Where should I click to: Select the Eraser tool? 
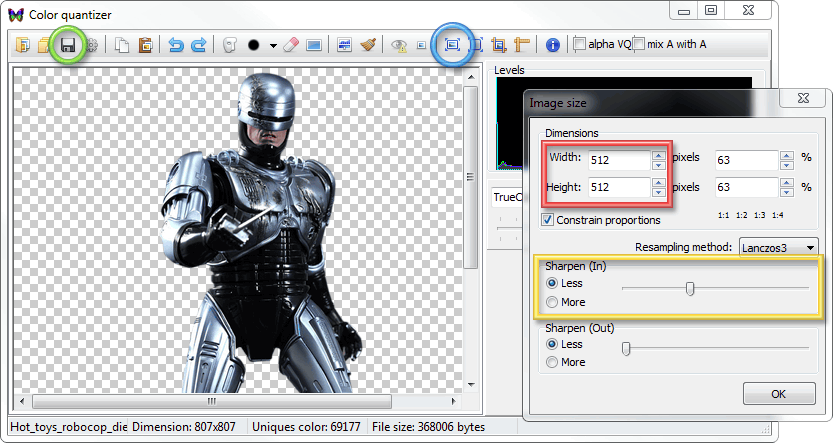point(291,45)
